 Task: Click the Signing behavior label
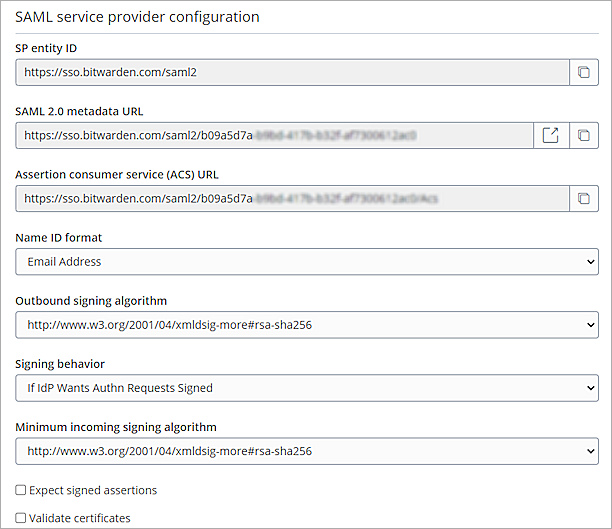point(60,364)
